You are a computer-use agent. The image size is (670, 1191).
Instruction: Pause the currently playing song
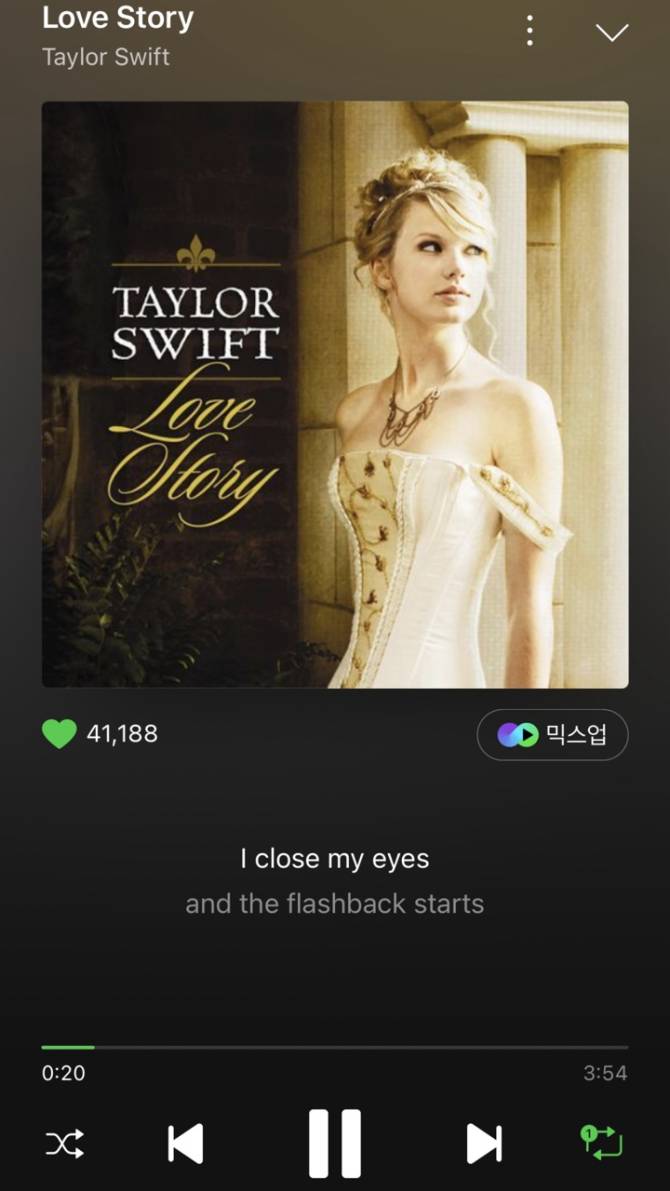335,1143
